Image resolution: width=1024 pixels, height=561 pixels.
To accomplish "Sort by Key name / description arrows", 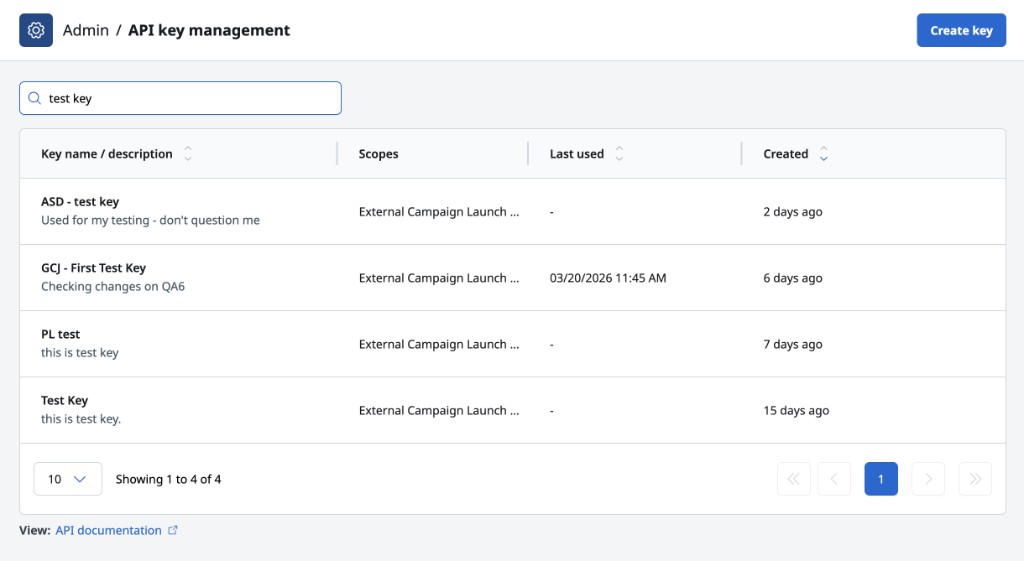I will point(188,153).
